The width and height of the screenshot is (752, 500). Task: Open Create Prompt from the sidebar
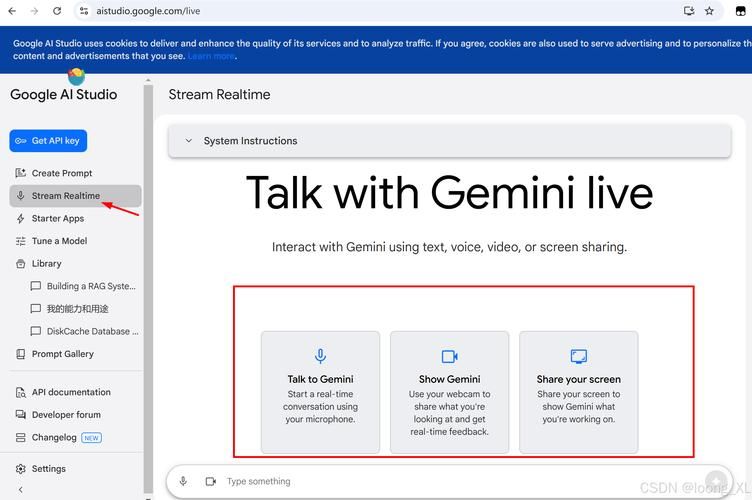[61, 173]
